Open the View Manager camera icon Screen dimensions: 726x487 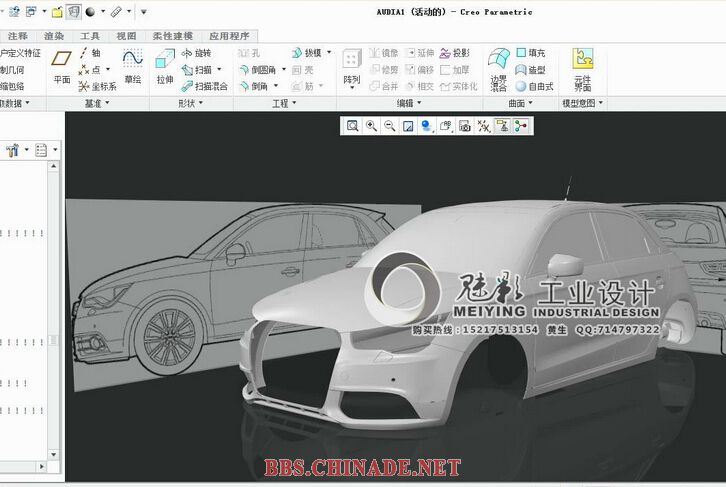pos(464,126)
